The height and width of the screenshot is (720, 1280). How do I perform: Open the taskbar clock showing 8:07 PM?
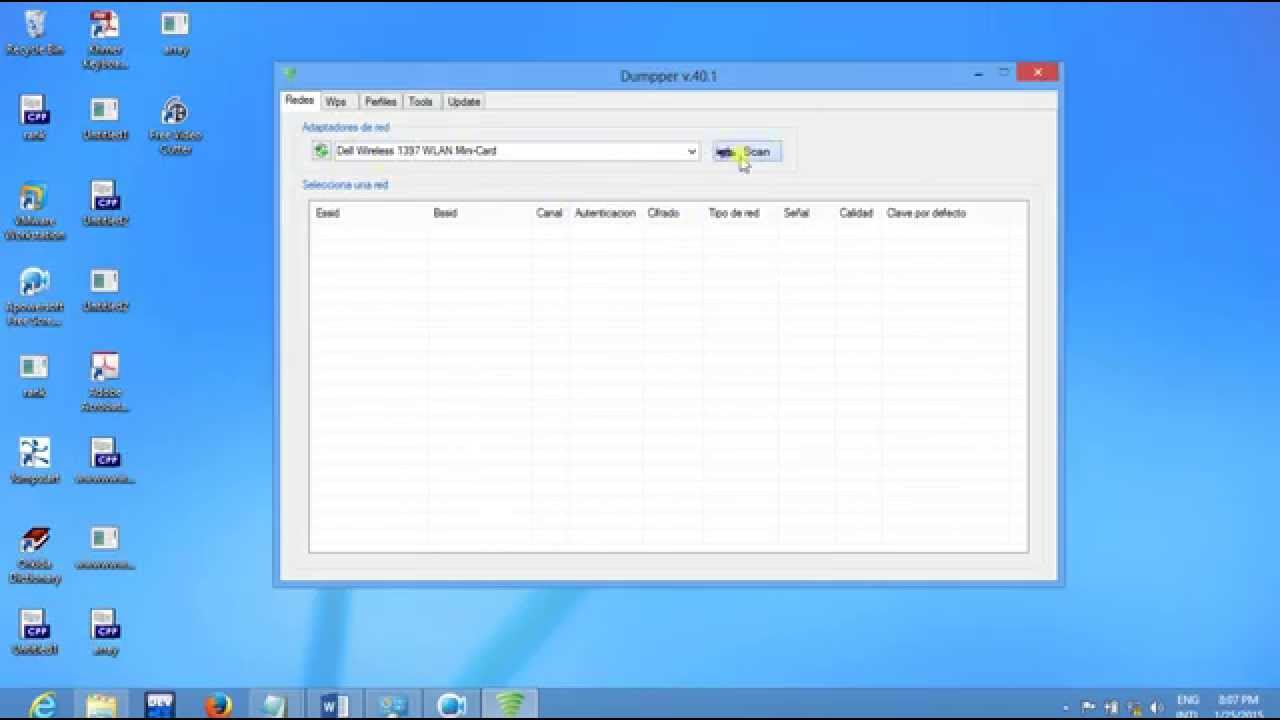pyautogui.click(x=1239, y=706)
